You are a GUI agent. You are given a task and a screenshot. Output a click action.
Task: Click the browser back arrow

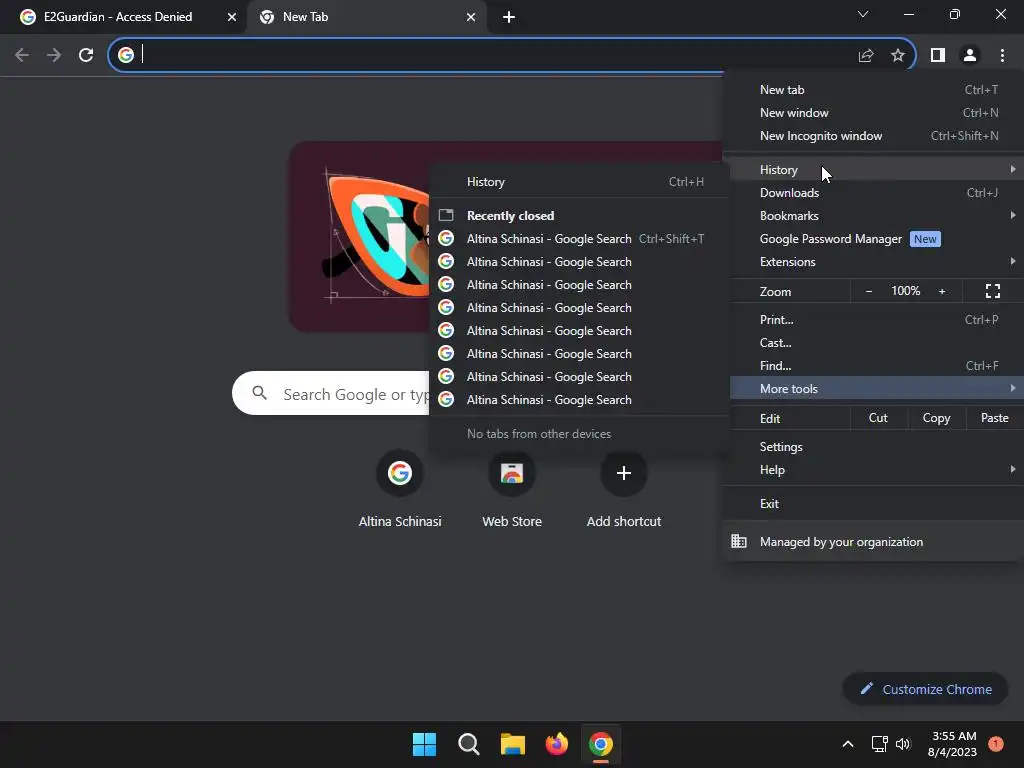(22, 56)
